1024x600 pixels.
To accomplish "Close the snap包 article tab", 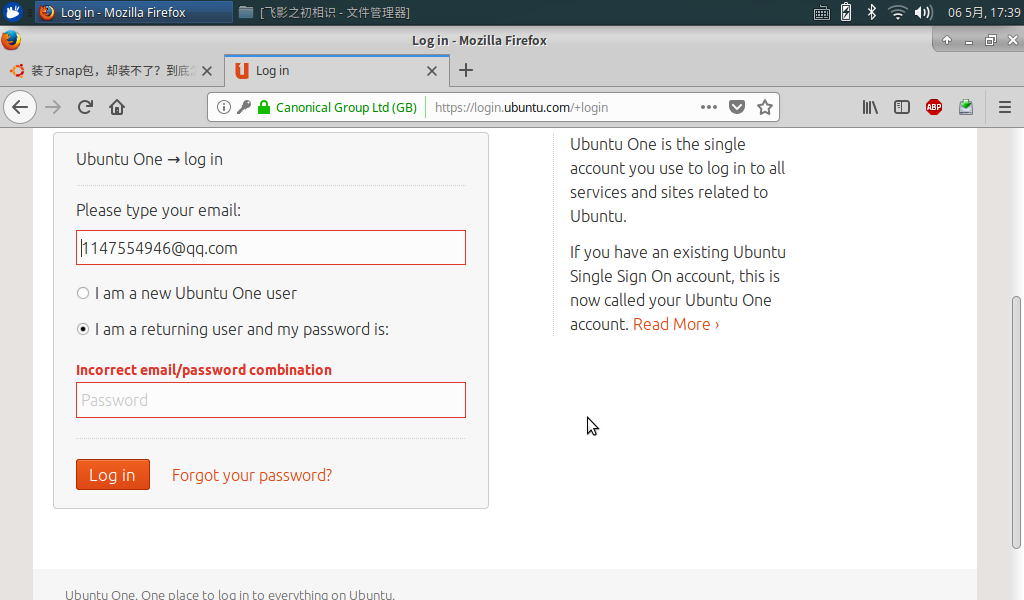I will pos(207,71).
